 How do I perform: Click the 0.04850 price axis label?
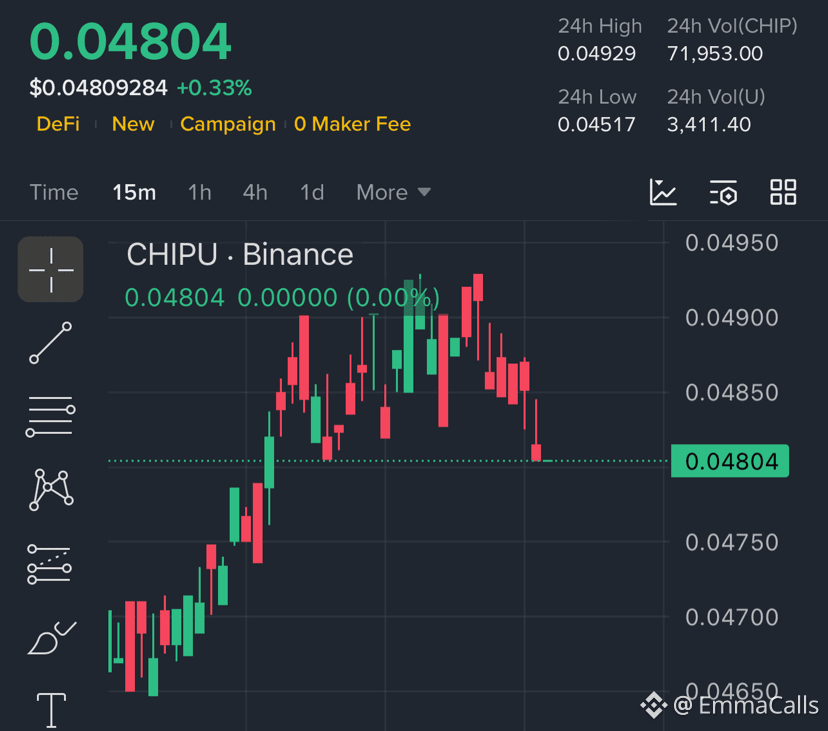click(x=732, y=392)
